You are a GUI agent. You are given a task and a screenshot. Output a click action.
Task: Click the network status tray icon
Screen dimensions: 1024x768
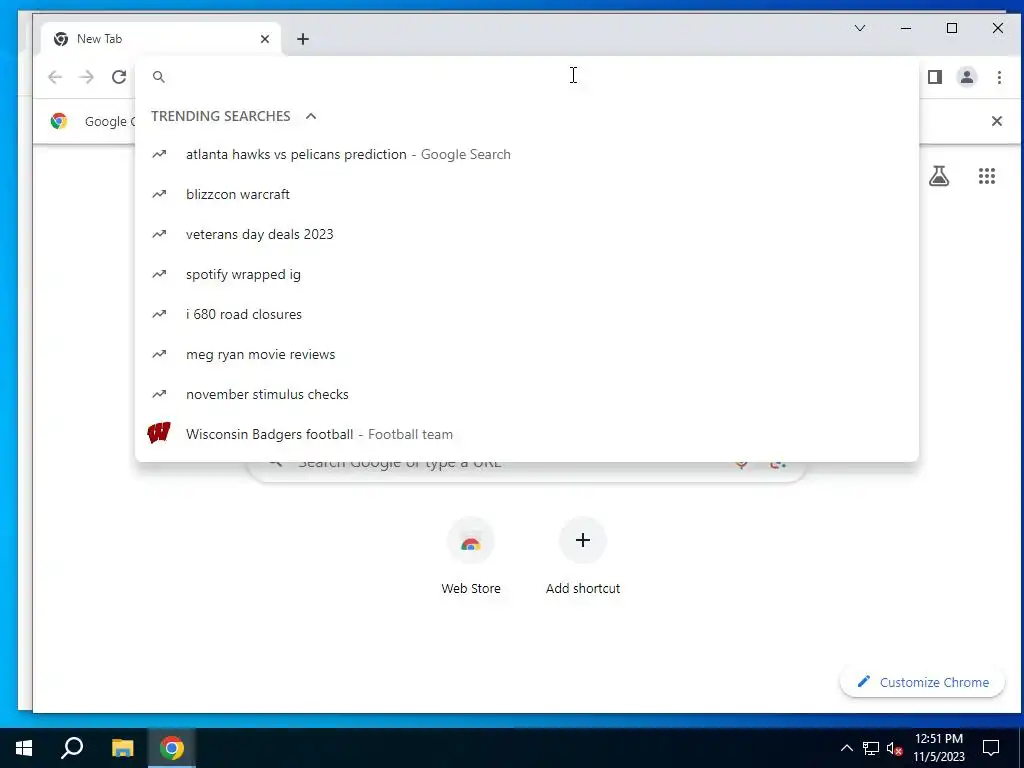tap(871, 748)
